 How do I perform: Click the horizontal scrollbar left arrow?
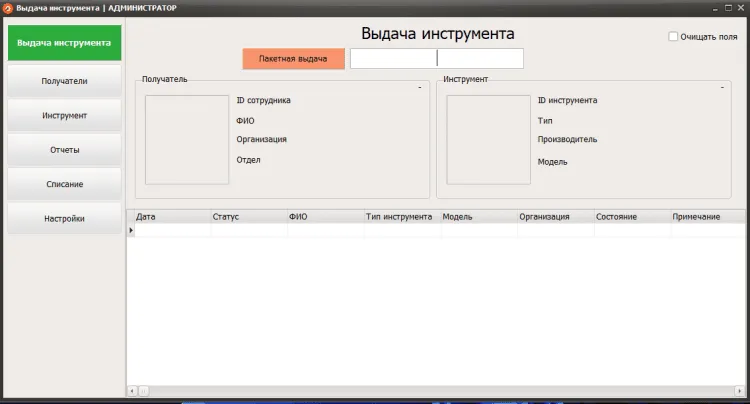(x=132, y=391)
